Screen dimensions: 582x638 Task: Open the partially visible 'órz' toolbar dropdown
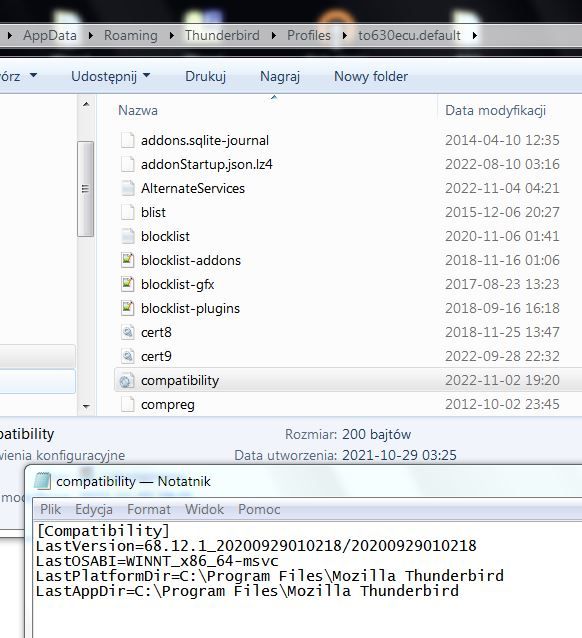[x=18, y=76]
